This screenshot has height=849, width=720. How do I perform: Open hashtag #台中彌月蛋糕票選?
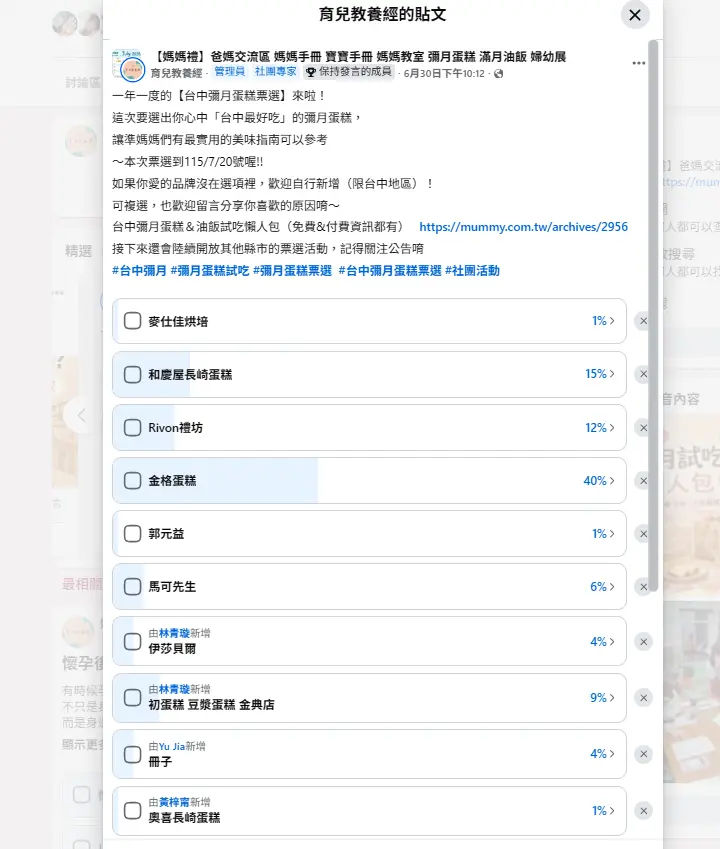pos(390,271)
